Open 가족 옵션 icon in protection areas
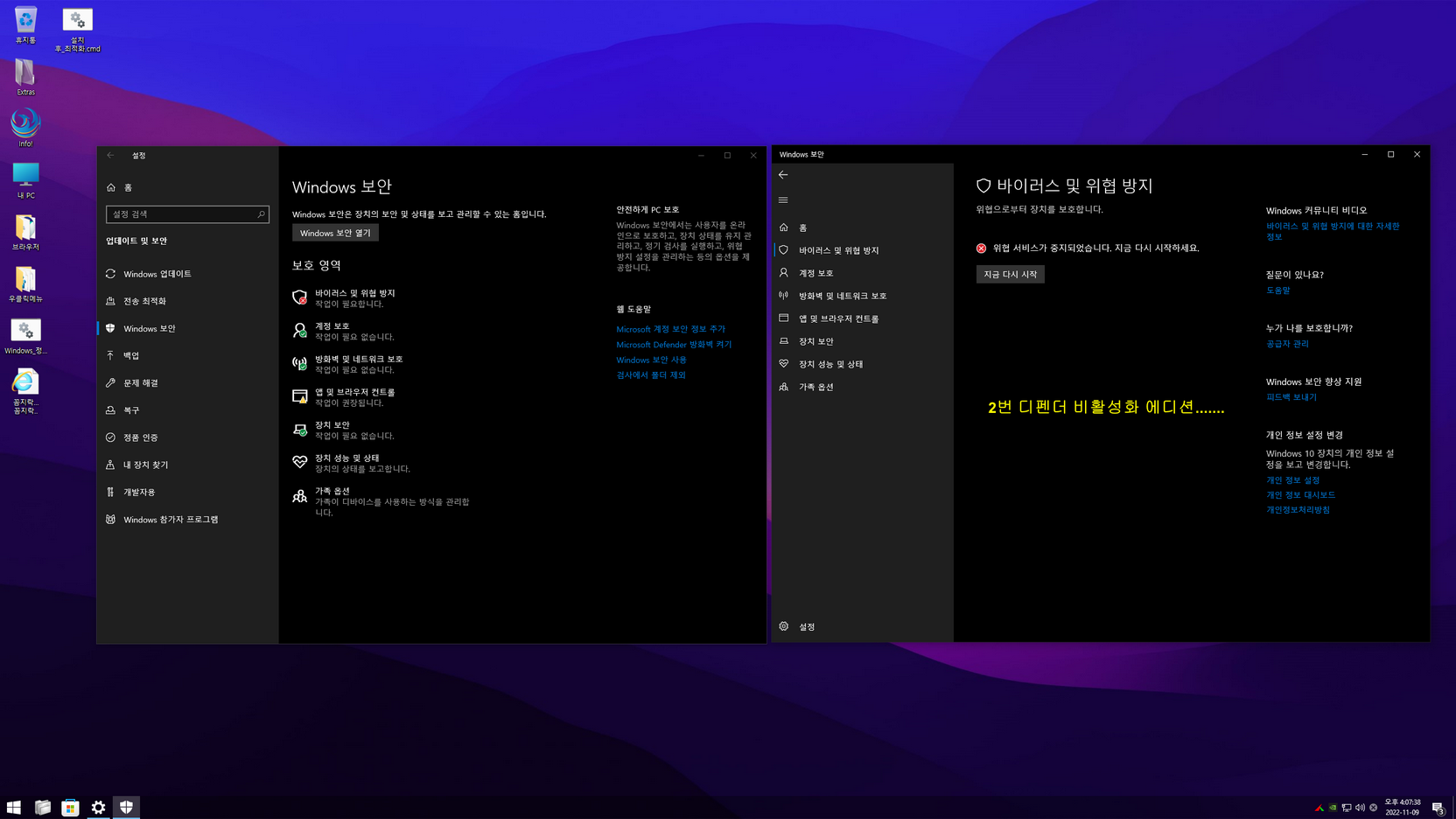The image size is (1456, 819). tap(299, 496)
